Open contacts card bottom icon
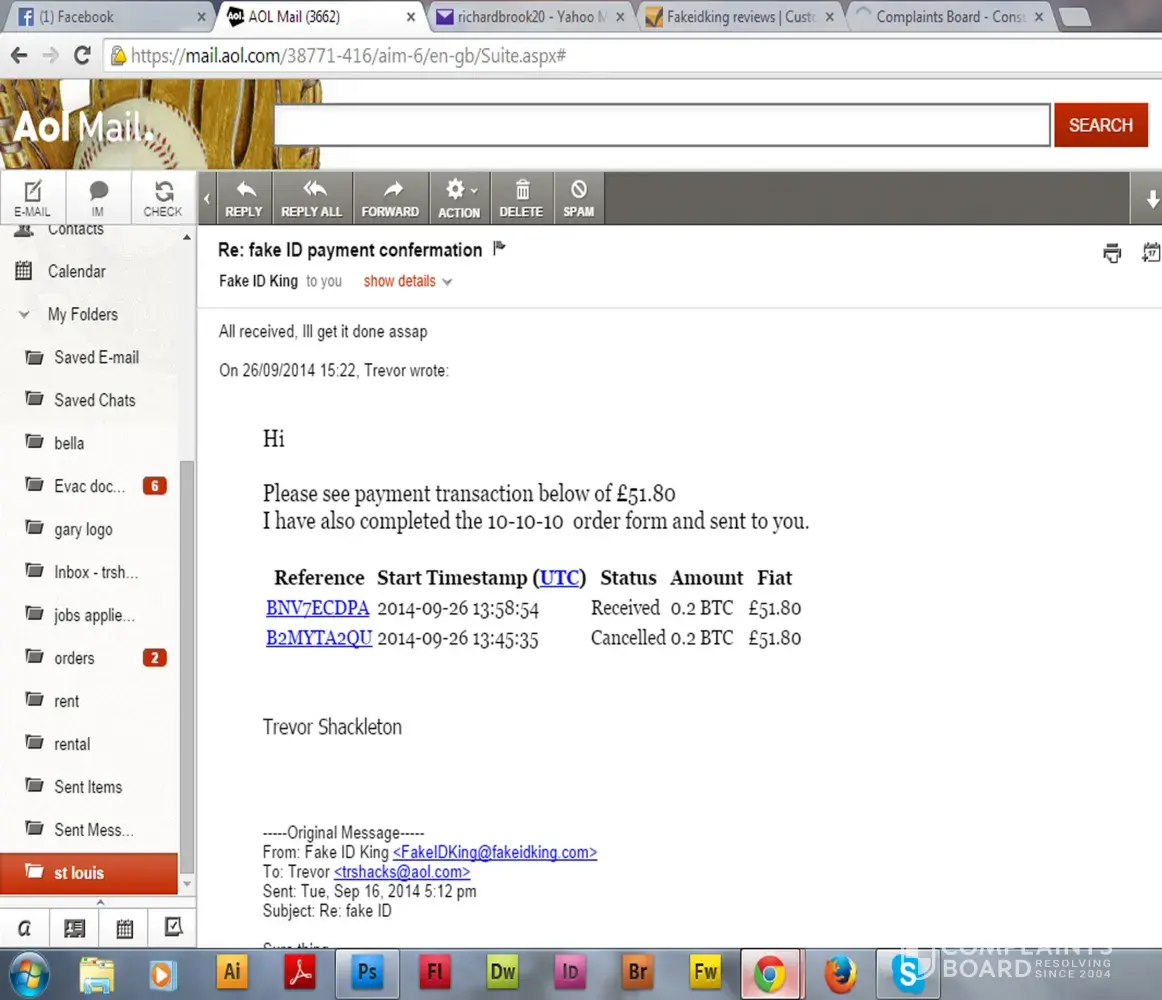1162x1000 pixels. (x=74, y=928)
